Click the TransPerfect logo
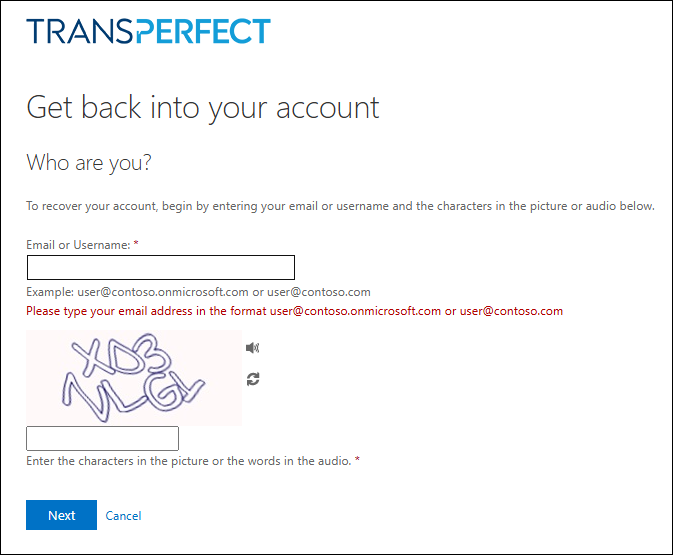 click(148, 31)
